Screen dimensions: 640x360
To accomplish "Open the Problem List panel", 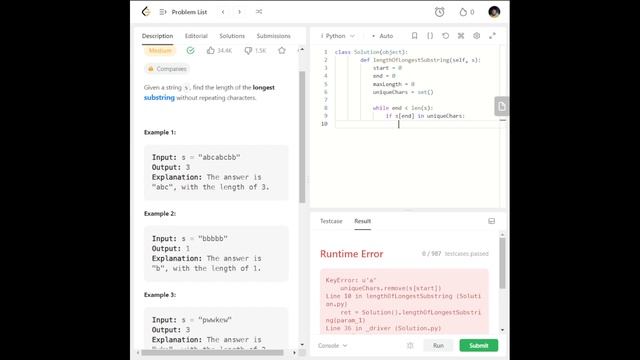I will [184, 12].
